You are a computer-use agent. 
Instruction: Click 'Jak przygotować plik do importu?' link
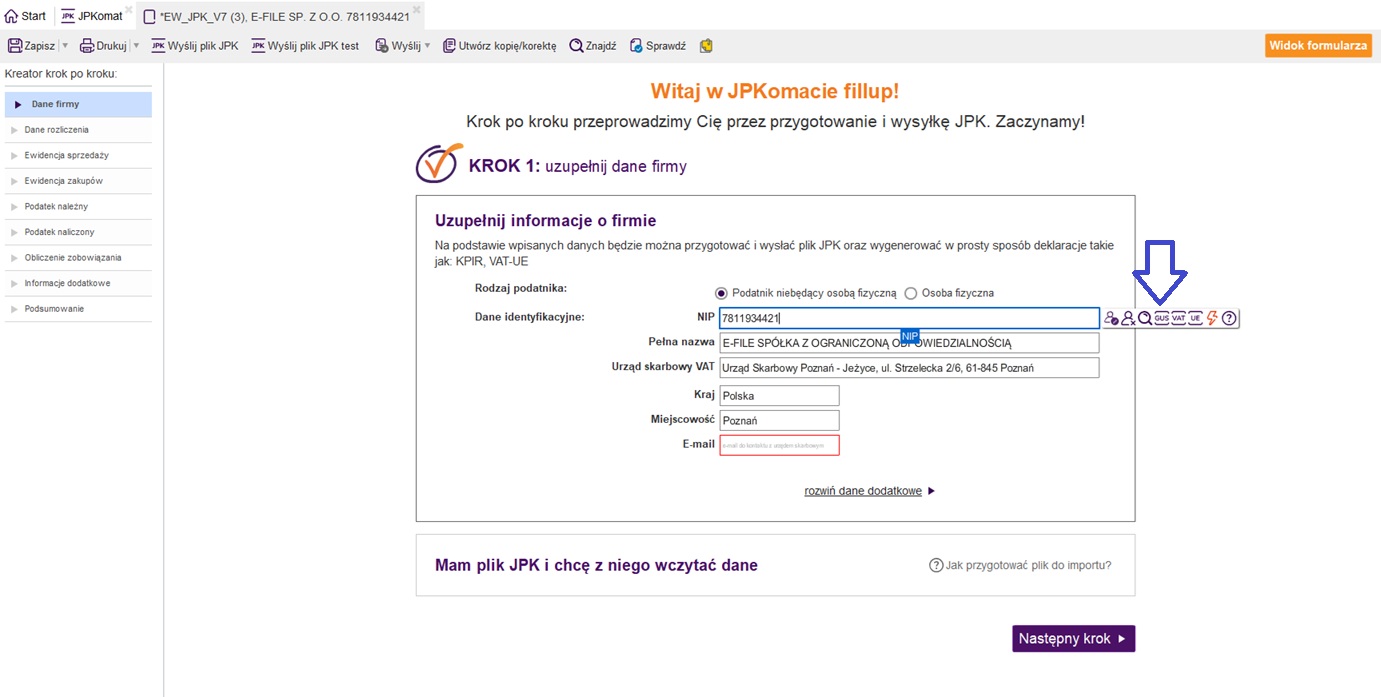coord(1020,565)
